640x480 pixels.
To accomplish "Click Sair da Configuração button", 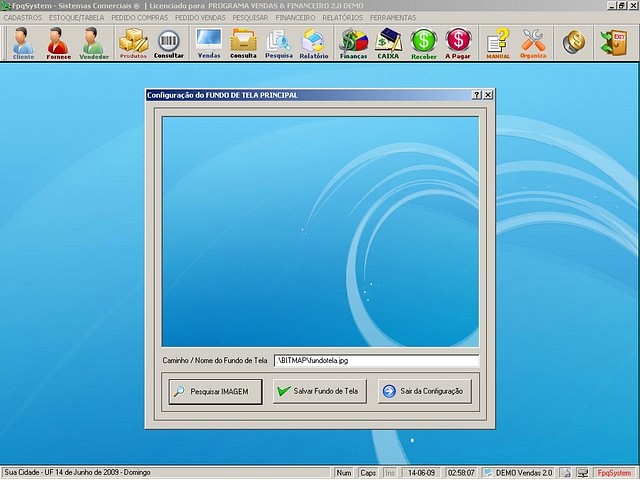I will coord(422,391).
